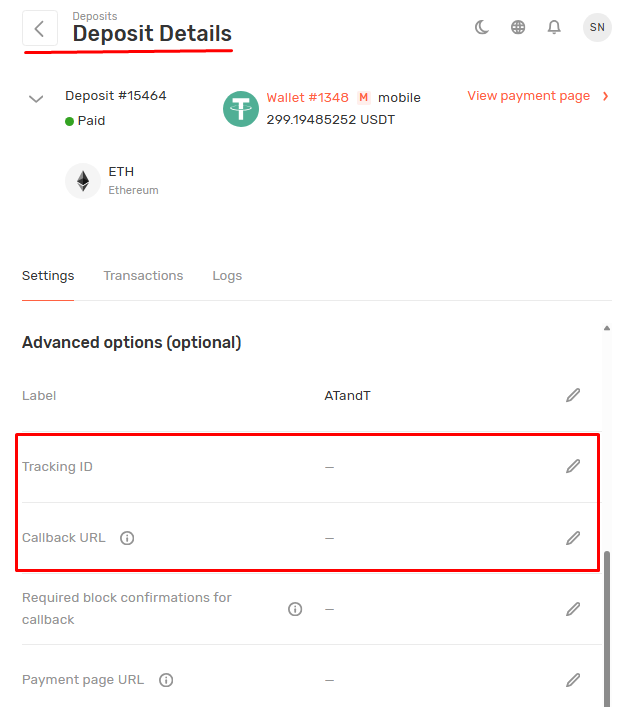Viewport: 629px width, 707px height.
Task: Click the Tether USDT wallet icon
Action: point(241,109)
